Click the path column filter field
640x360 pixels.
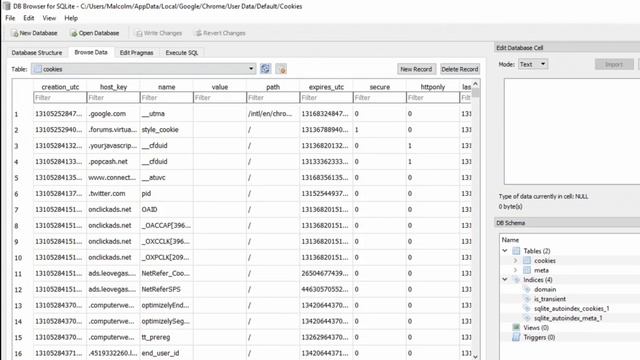[x=273, y=98]
